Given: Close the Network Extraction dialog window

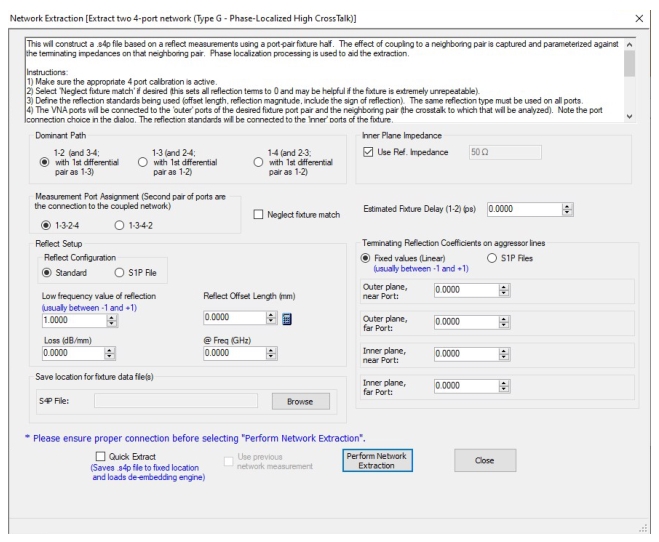Looking at the screenshot, I should (639, 18).
